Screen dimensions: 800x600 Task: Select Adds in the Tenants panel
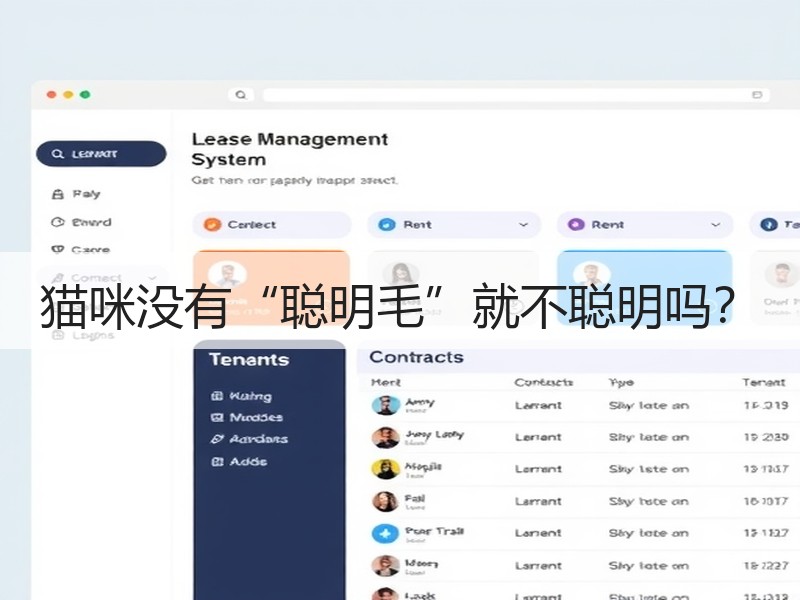[248, 462]
